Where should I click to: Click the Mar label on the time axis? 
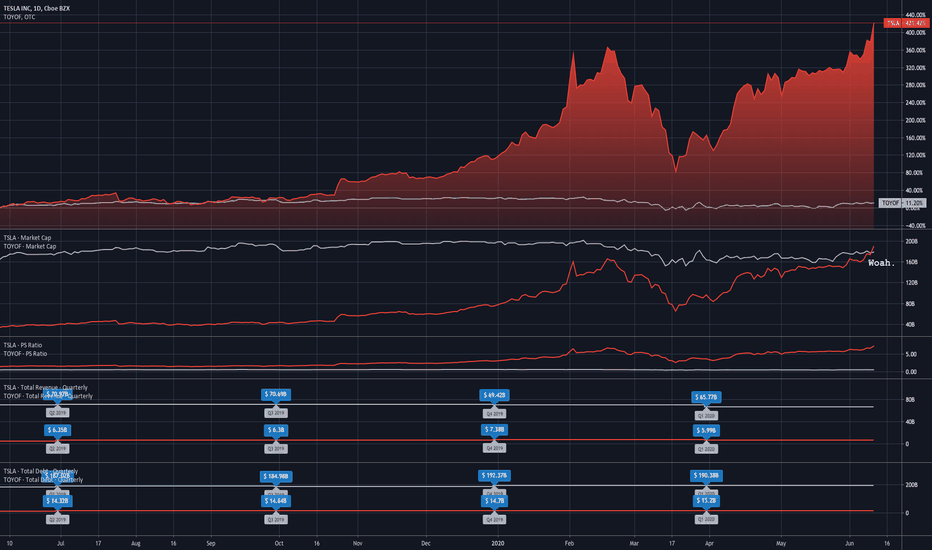(634, 543)
